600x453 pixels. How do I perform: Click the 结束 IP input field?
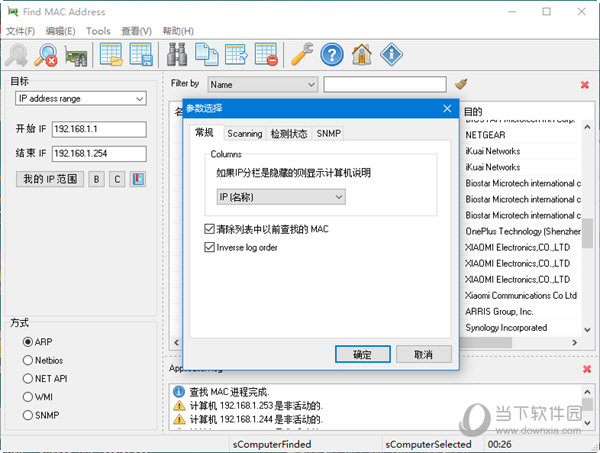(99, 153)
